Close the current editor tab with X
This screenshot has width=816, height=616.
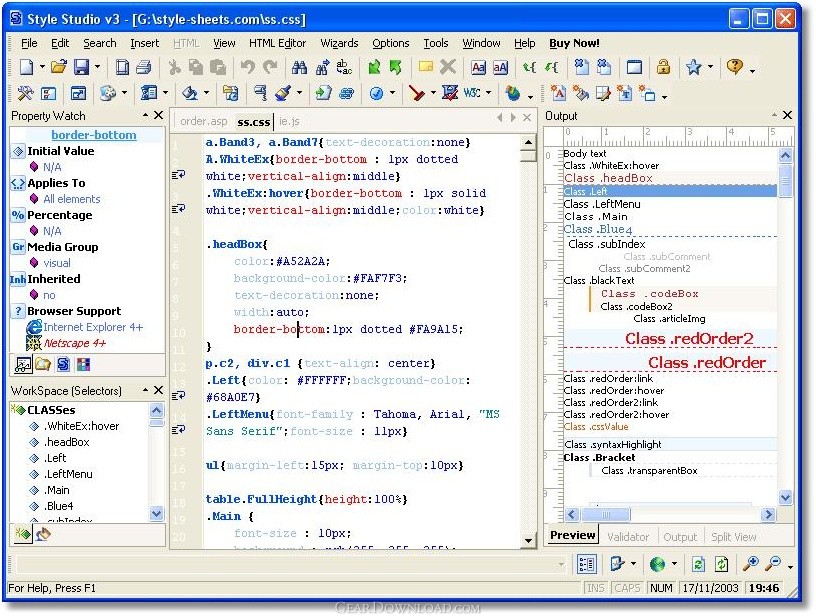tap(527, 118)
